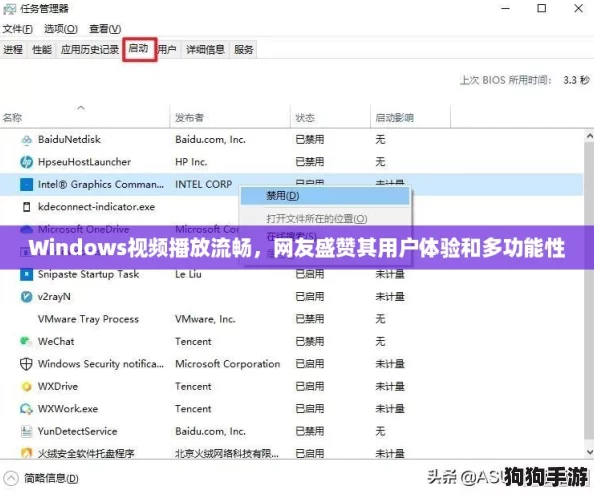Select the v2rayN entry
This screenshot has width=594, height=495.
tap(54, 297)
